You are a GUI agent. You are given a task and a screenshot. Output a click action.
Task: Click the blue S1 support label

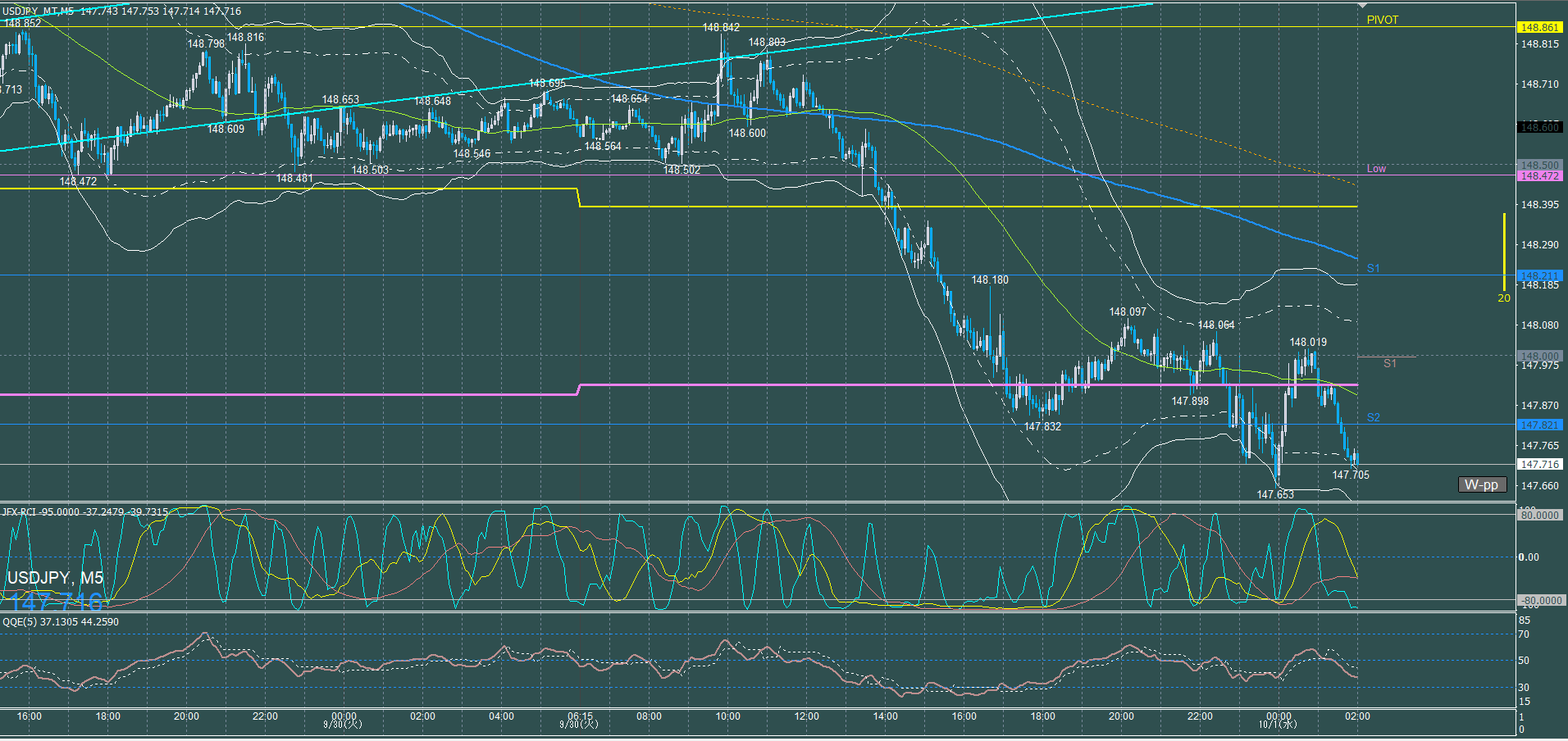point(1373,268)
